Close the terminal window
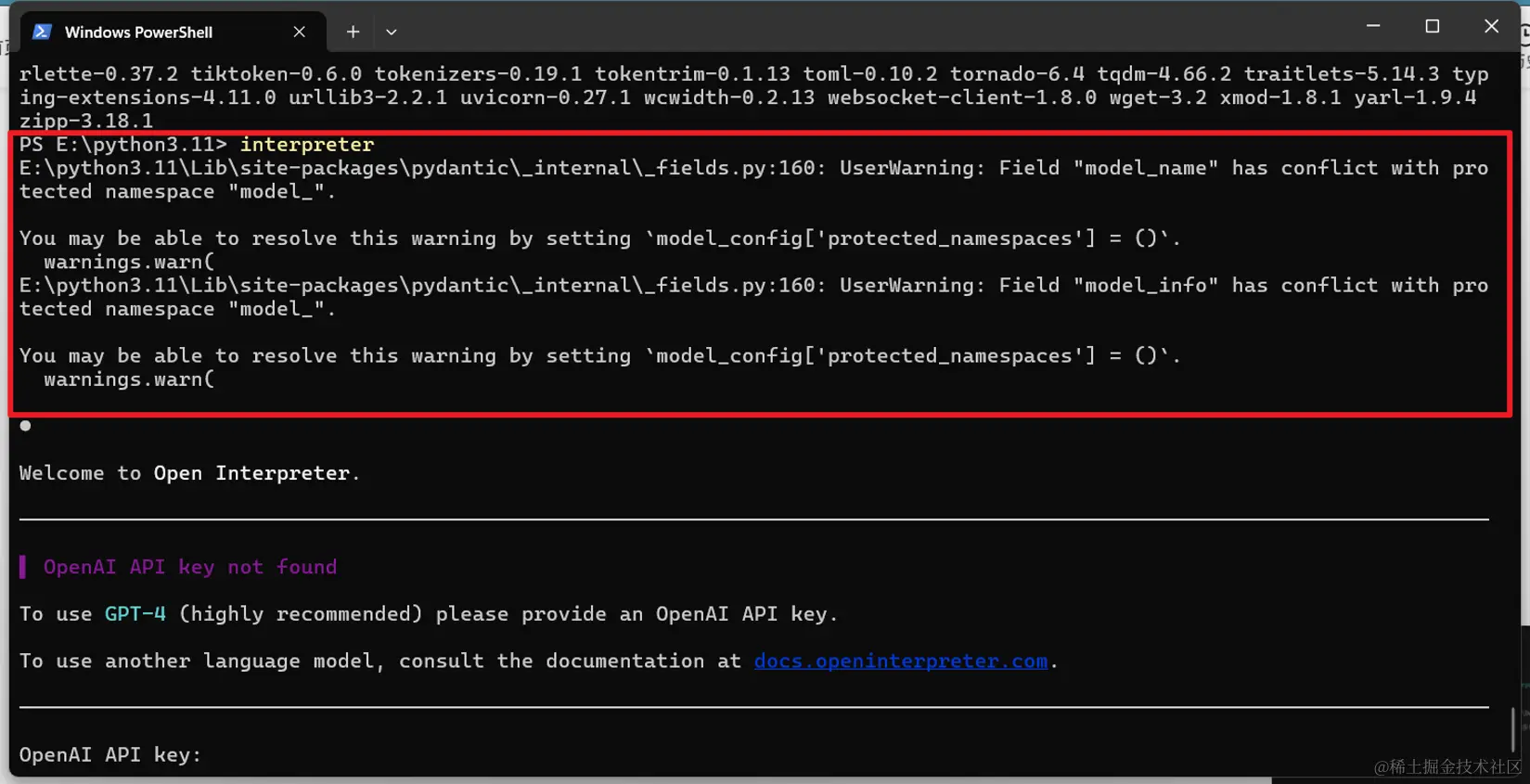Viewport: 1530px width, 784px height. (x=1491, y=26)
